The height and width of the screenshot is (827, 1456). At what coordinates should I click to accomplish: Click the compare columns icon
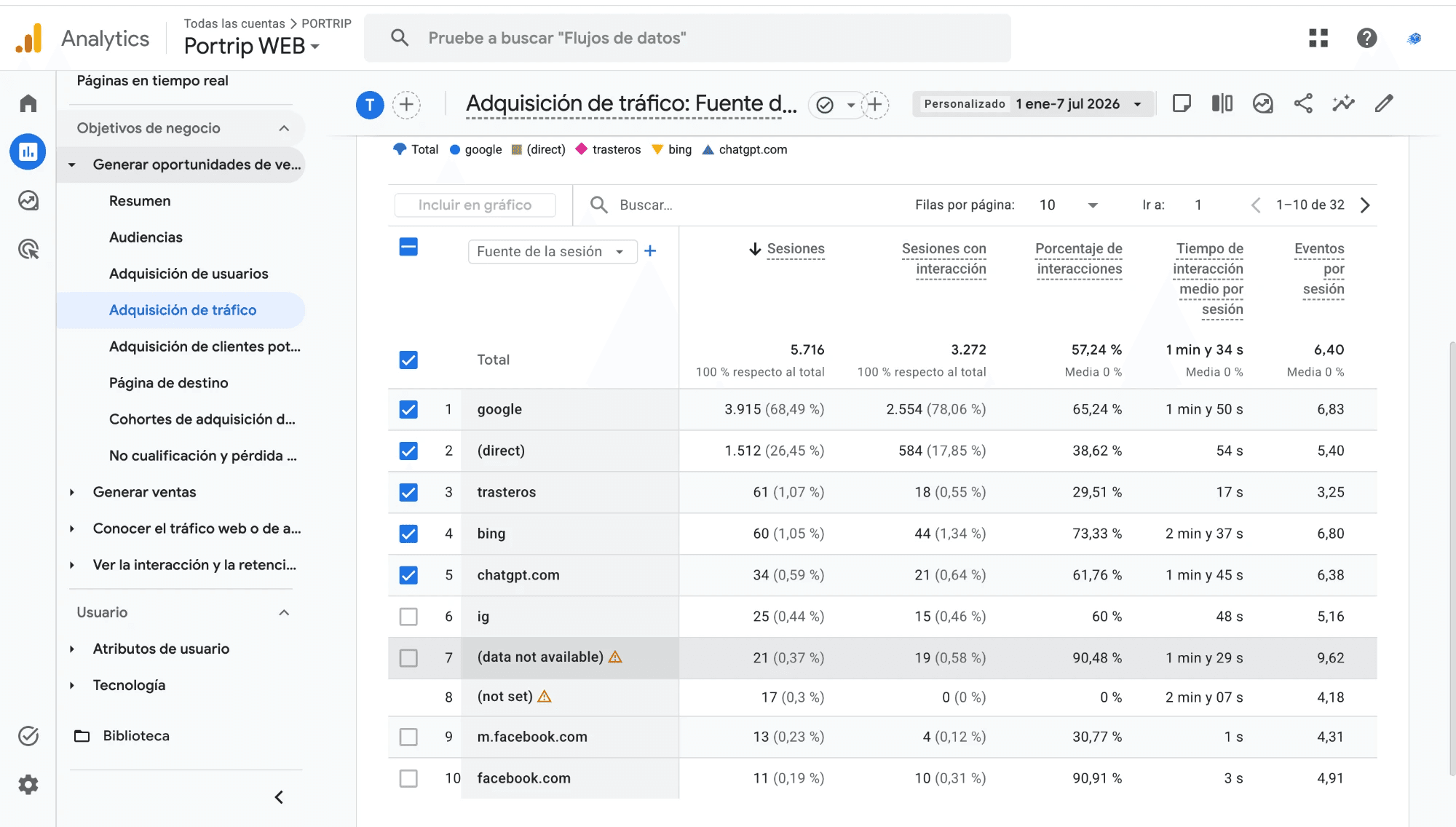pyautogui.click(x=1222, y=103)
